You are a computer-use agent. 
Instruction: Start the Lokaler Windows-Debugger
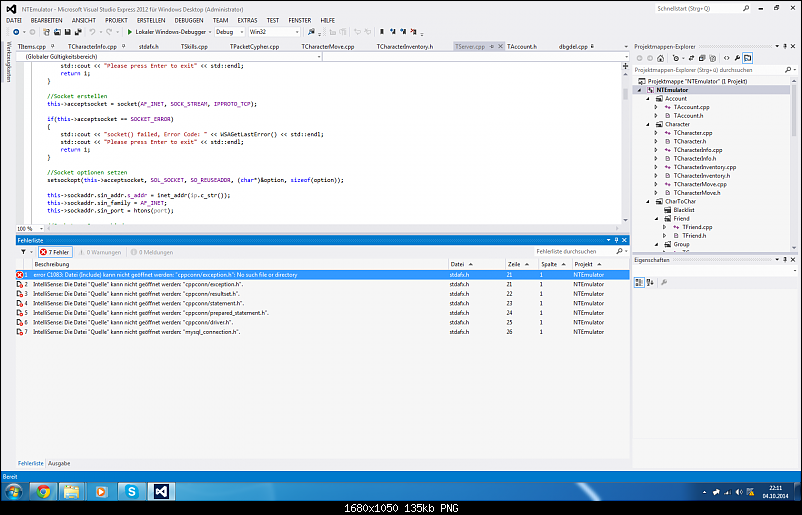coord(166,32)
